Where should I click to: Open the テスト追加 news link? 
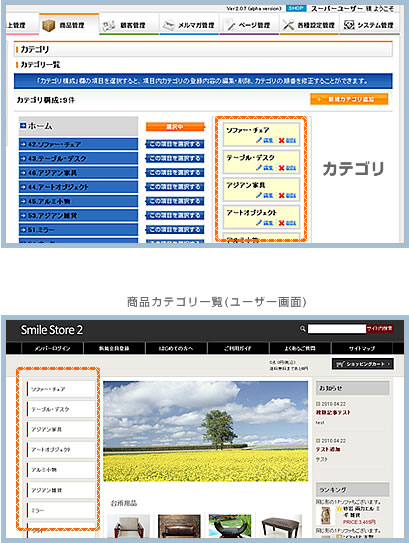(x=328, y=449)
